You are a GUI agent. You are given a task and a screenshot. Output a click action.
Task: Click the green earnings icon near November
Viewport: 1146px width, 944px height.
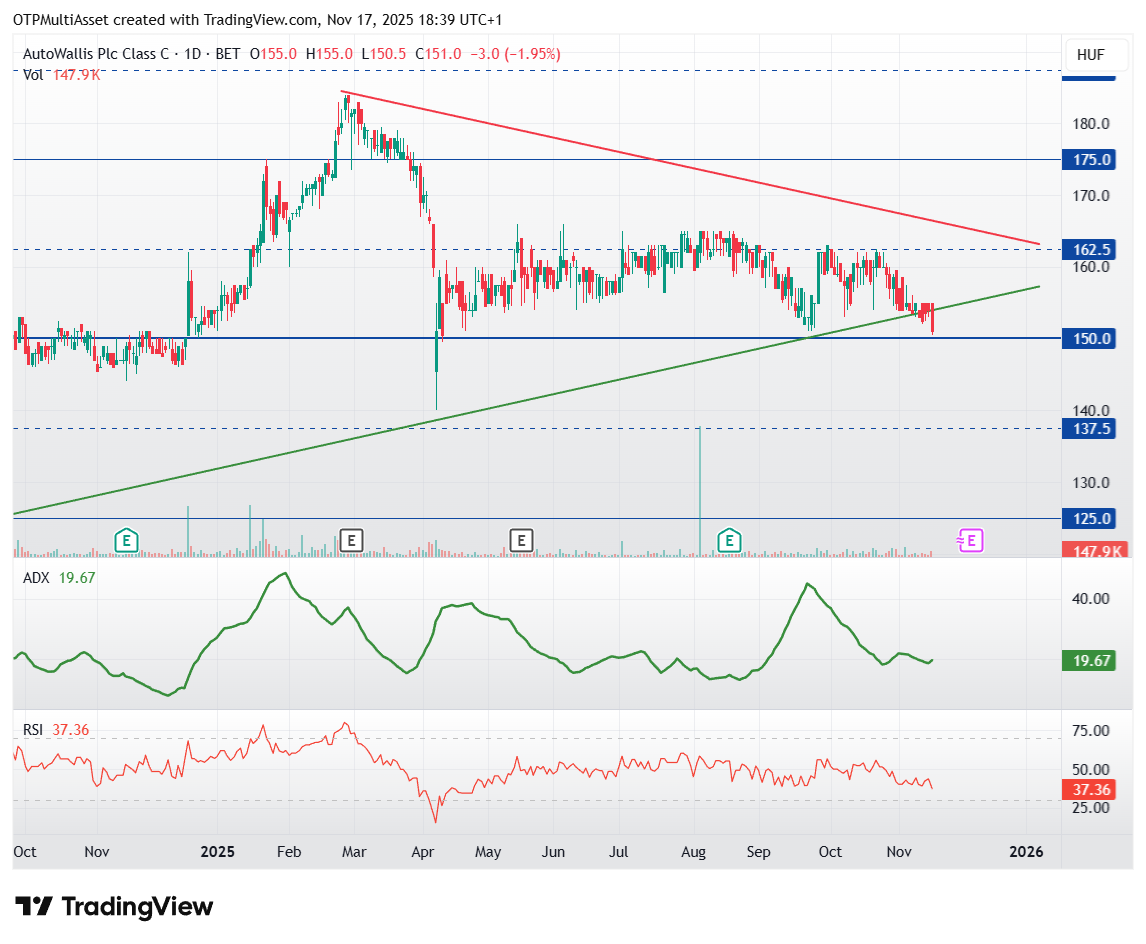[126, 541]
